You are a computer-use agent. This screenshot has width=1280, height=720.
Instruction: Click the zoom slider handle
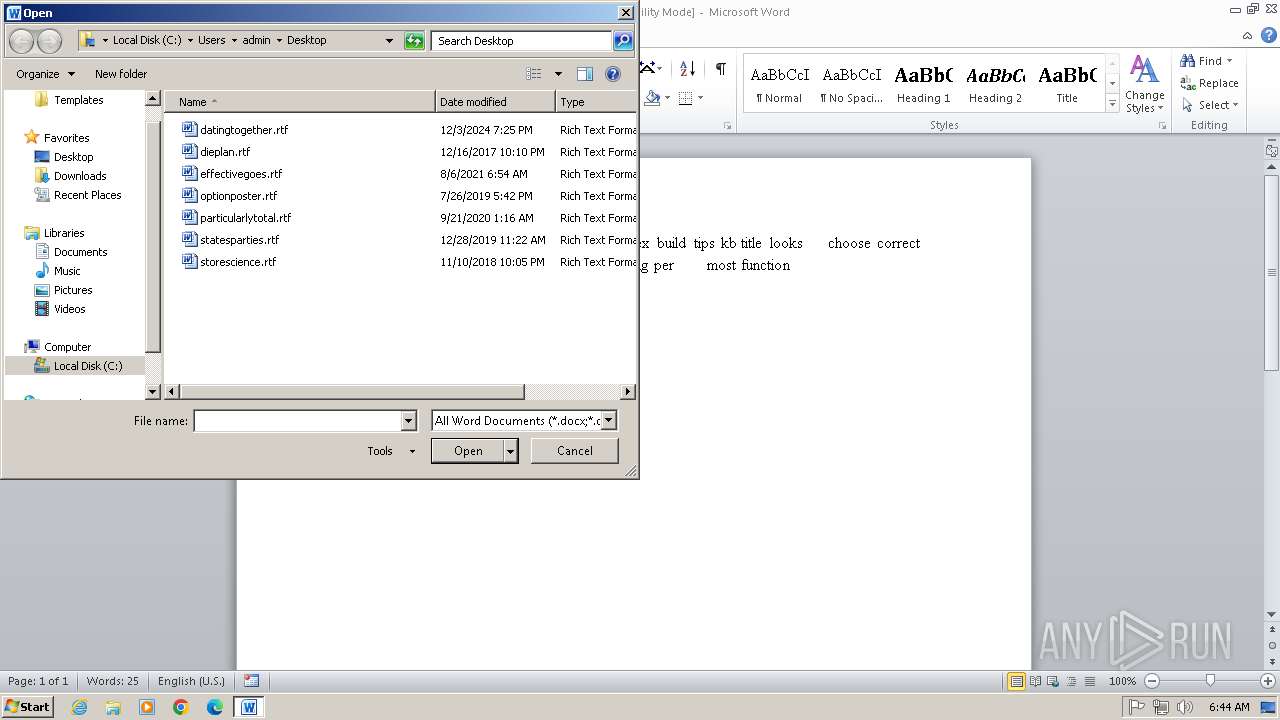[x=1210, y=681]
